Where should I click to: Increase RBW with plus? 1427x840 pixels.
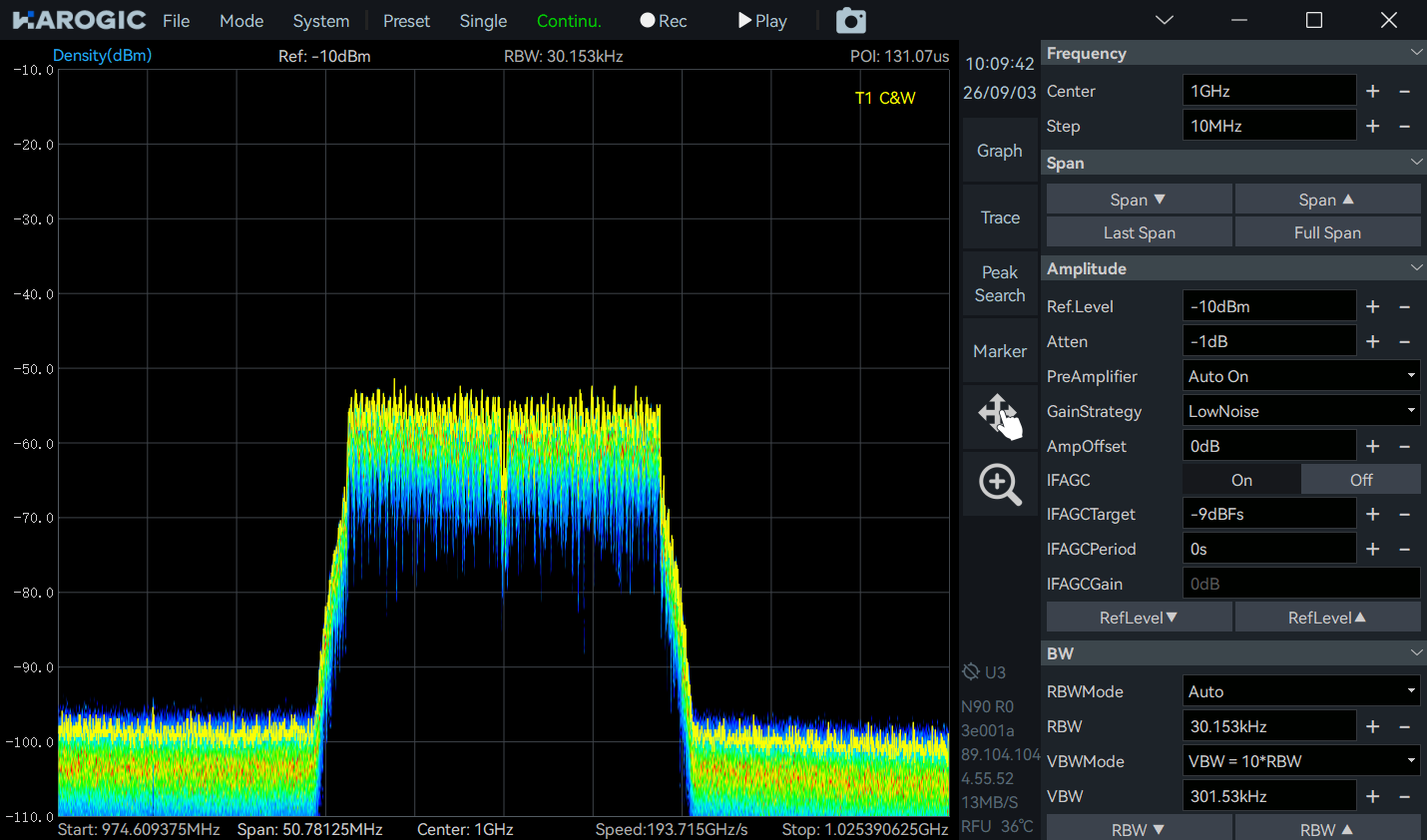1373,726
